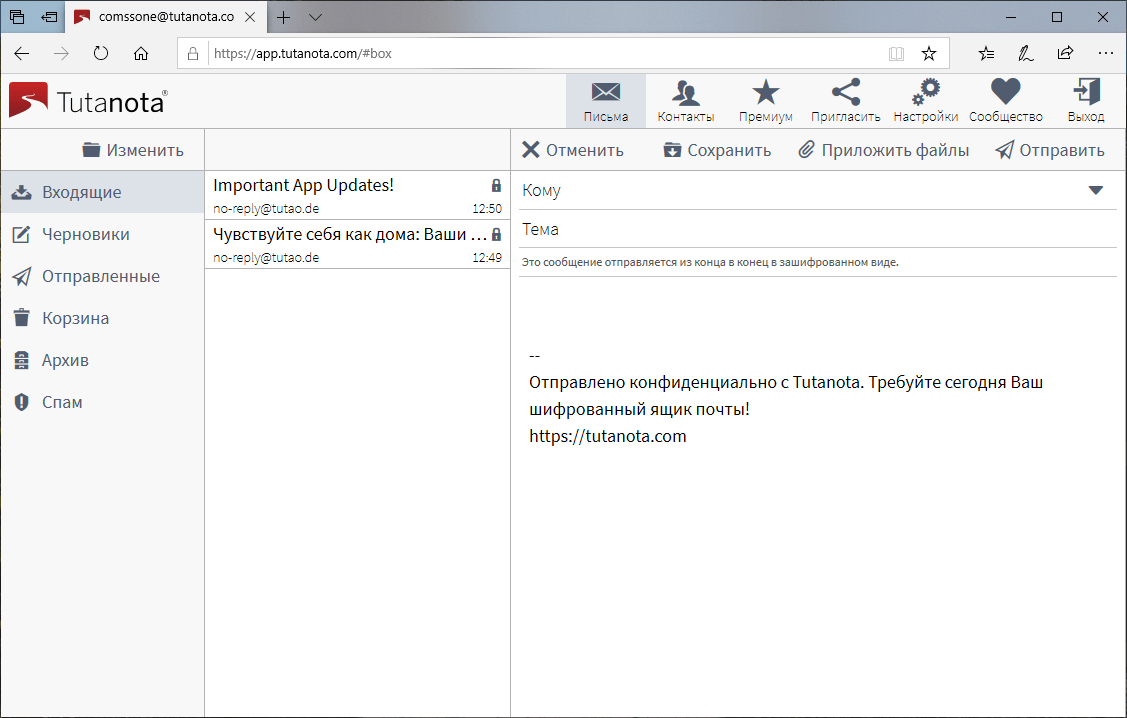Click lock icon on Important App Updates

click(496, 185)
